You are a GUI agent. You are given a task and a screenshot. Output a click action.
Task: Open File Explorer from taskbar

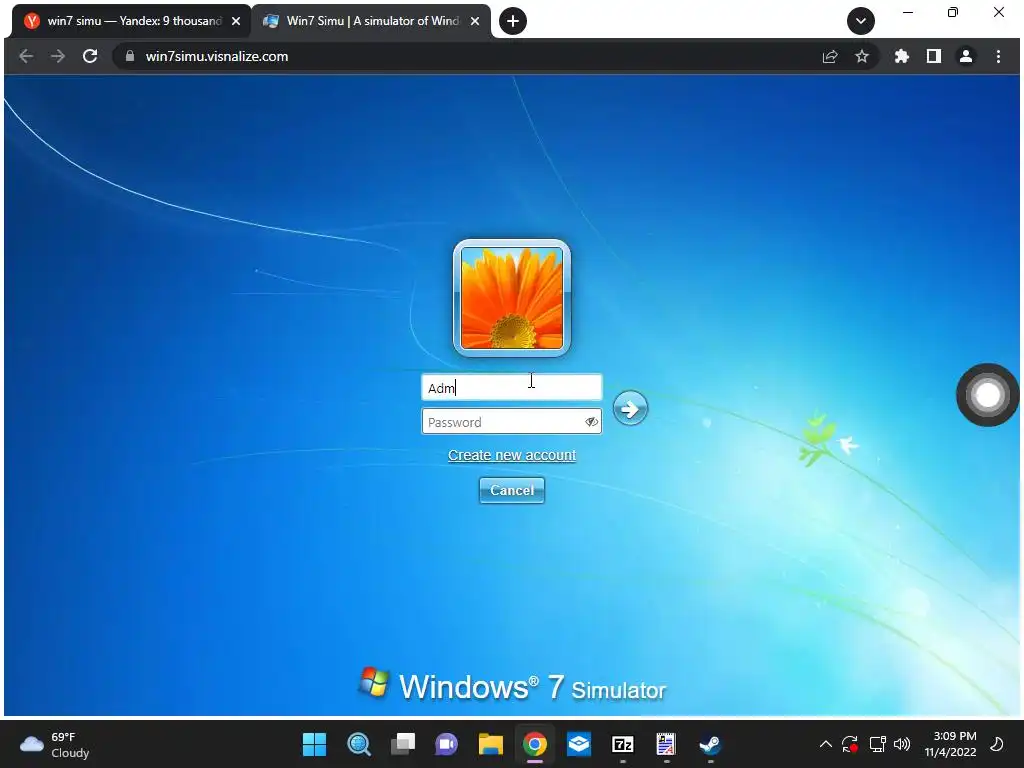(x=490, y=744)
